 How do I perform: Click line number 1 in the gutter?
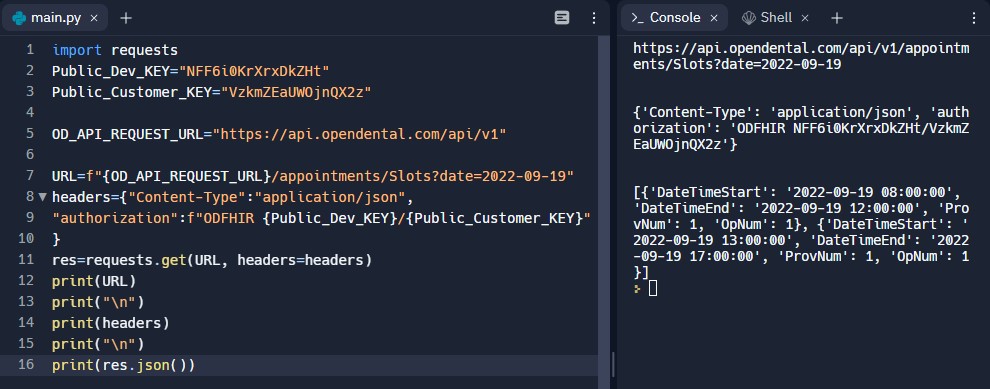point(30,49)
